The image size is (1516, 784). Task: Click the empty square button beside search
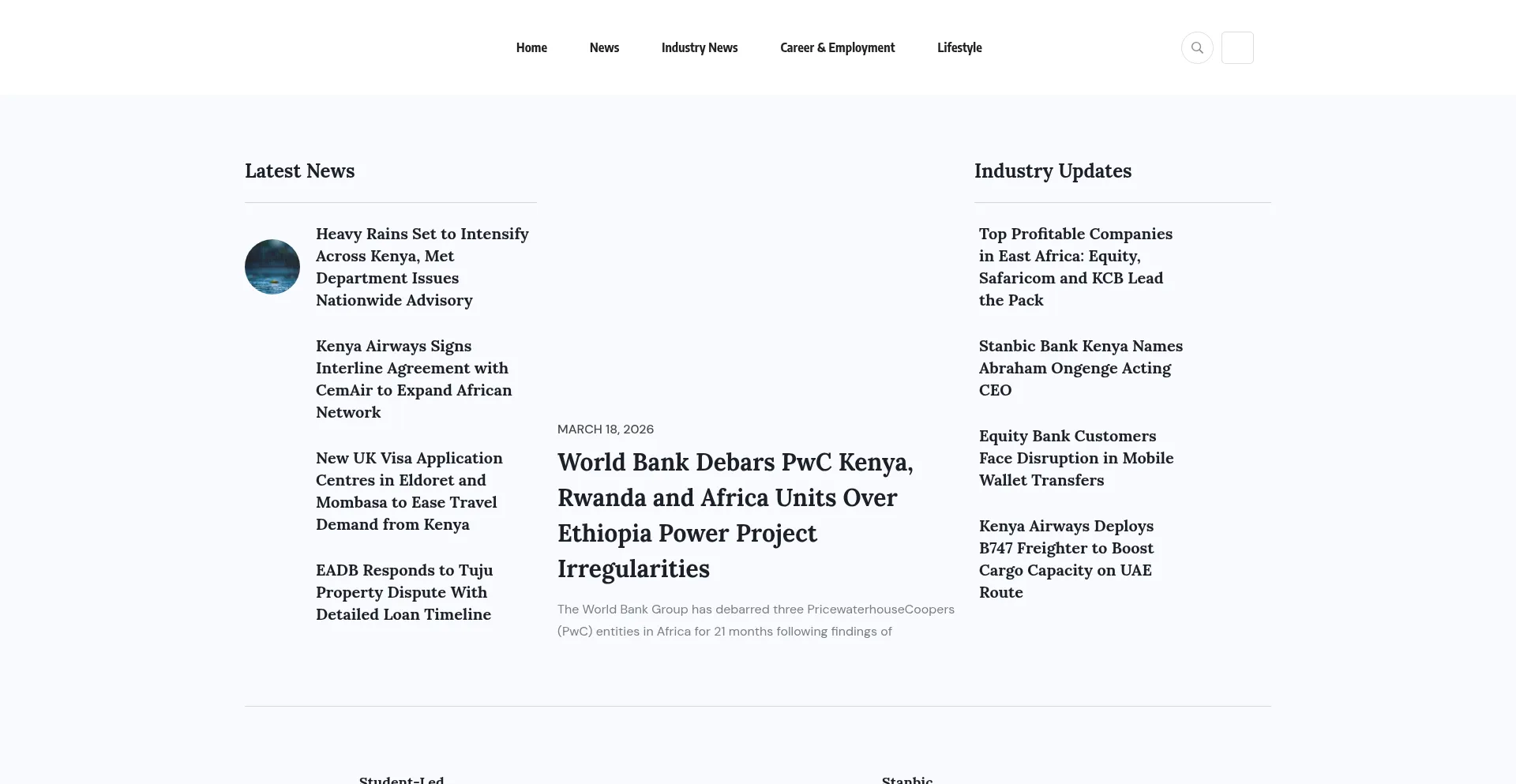point(1237,47)
